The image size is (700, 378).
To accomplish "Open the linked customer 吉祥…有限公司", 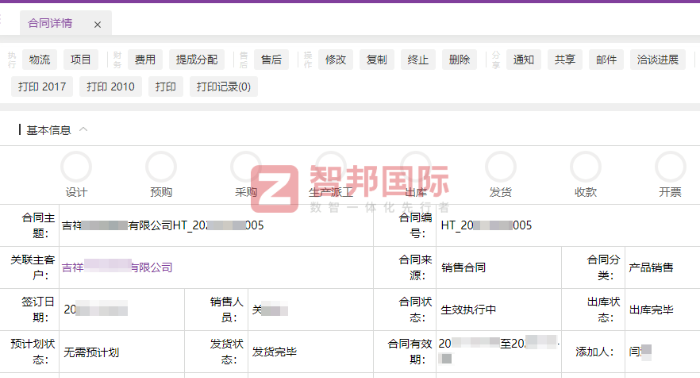I will [x=117, y=267].
